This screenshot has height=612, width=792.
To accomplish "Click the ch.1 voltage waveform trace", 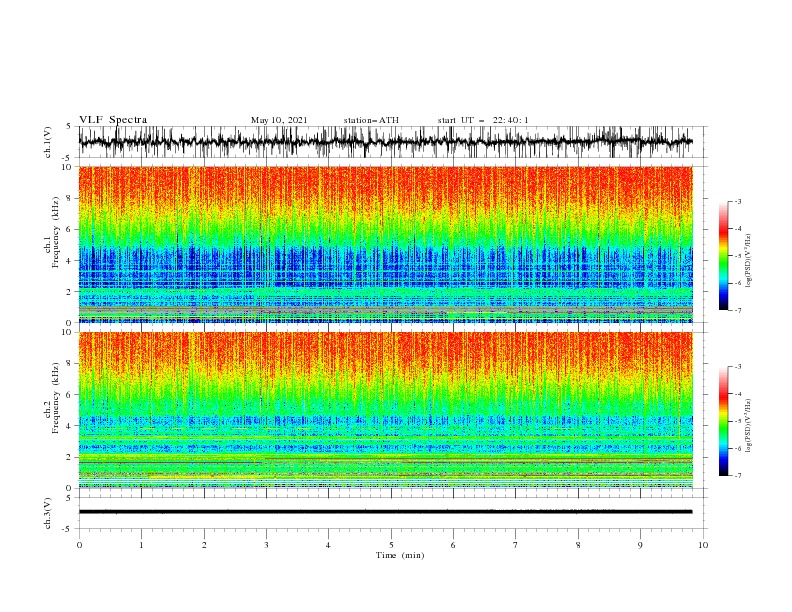I will 385,142.
